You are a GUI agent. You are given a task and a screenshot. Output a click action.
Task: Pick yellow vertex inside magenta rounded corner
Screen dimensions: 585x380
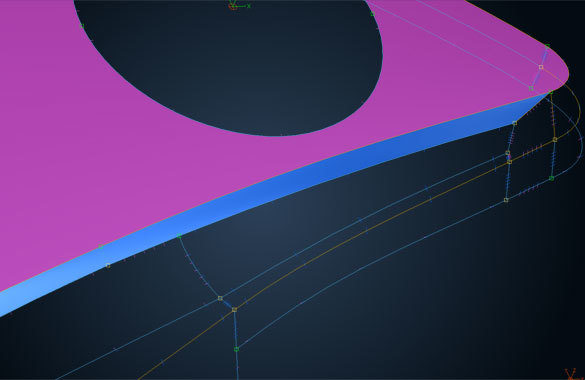click(541, 67)
